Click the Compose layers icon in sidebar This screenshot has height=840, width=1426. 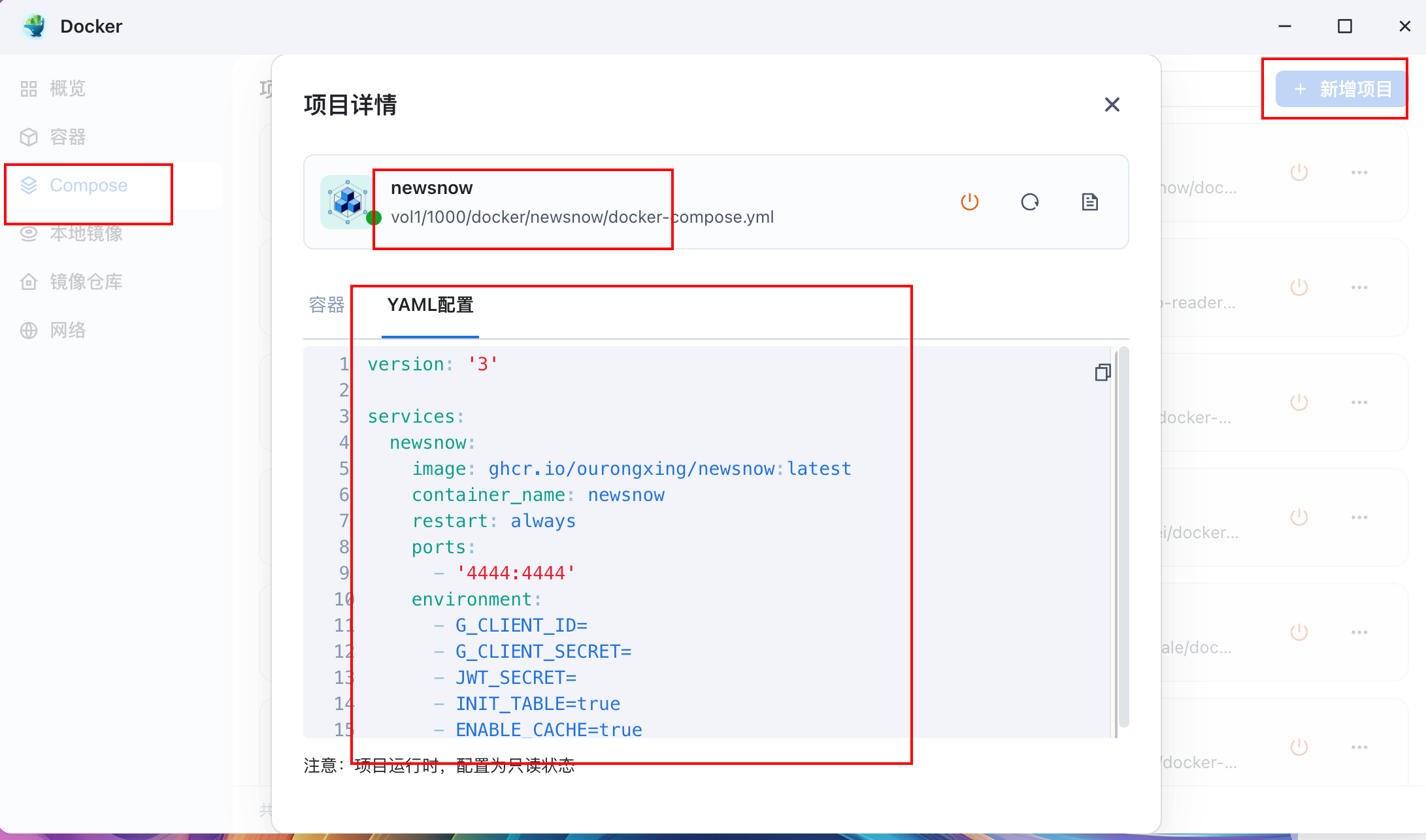(29, 186)
